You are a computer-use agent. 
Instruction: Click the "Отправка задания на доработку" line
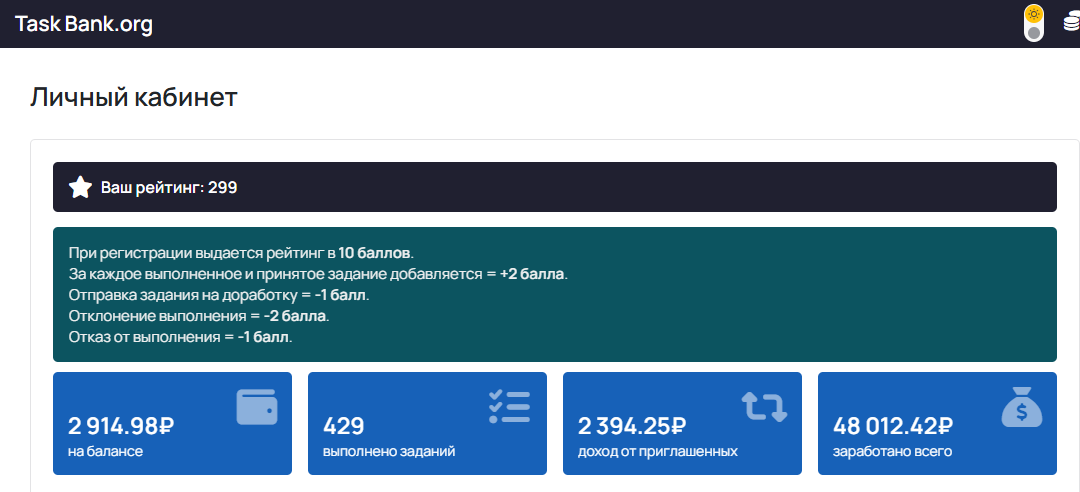click(x=219, y=295)
